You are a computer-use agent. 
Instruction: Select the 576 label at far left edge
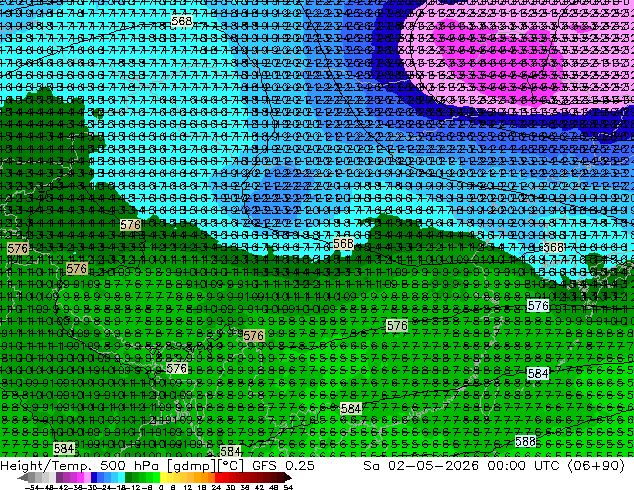point(18,248)
